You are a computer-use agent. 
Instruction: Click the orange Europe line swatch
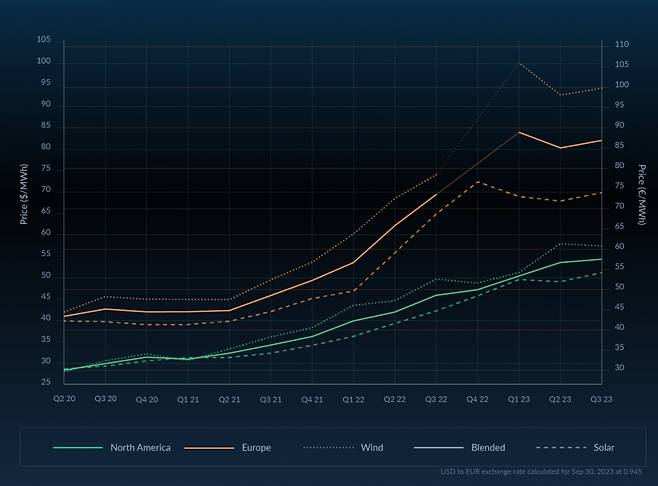[x=206, y=447]
